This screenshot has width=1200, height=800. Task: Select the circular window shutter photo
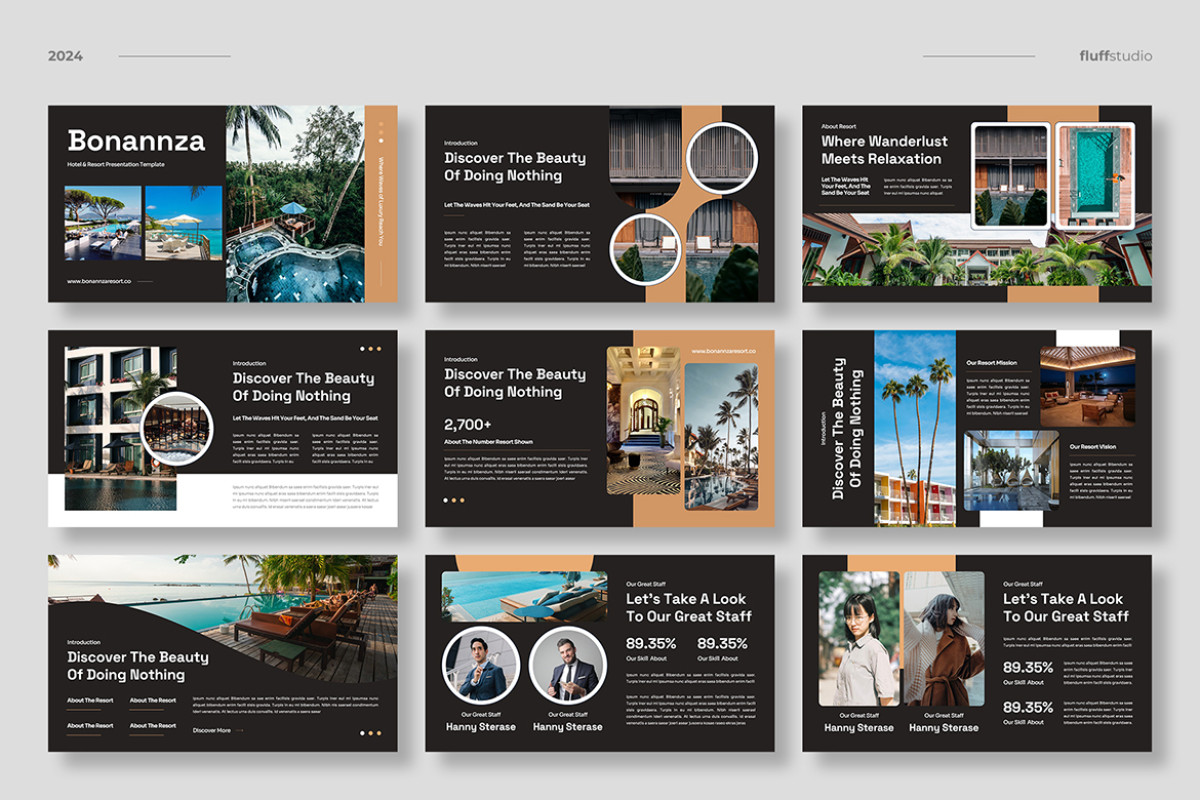coord(722,156)
